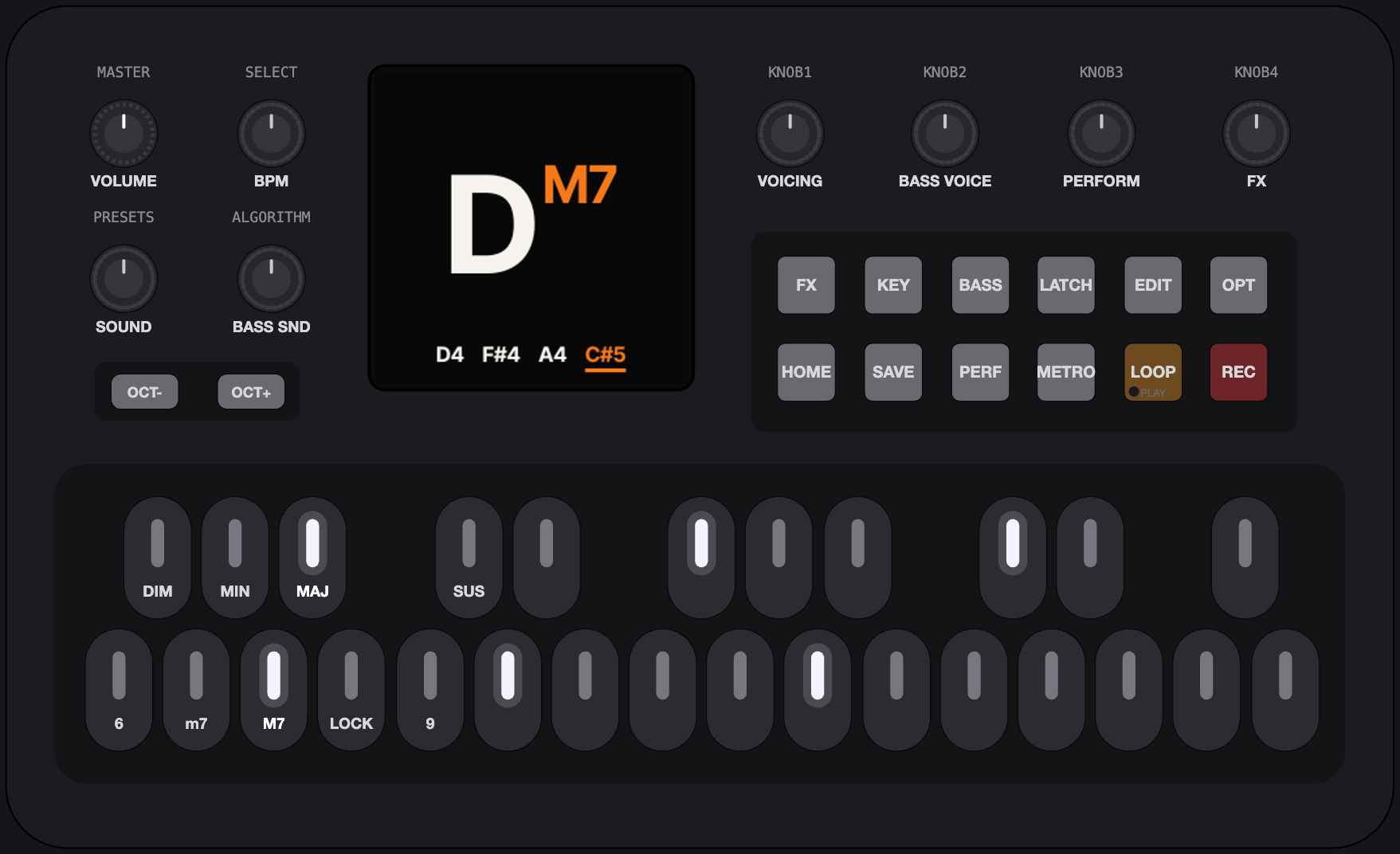Add the 9 extension key
Viewport: 1400px width, 854px height.
coord(430,690)
